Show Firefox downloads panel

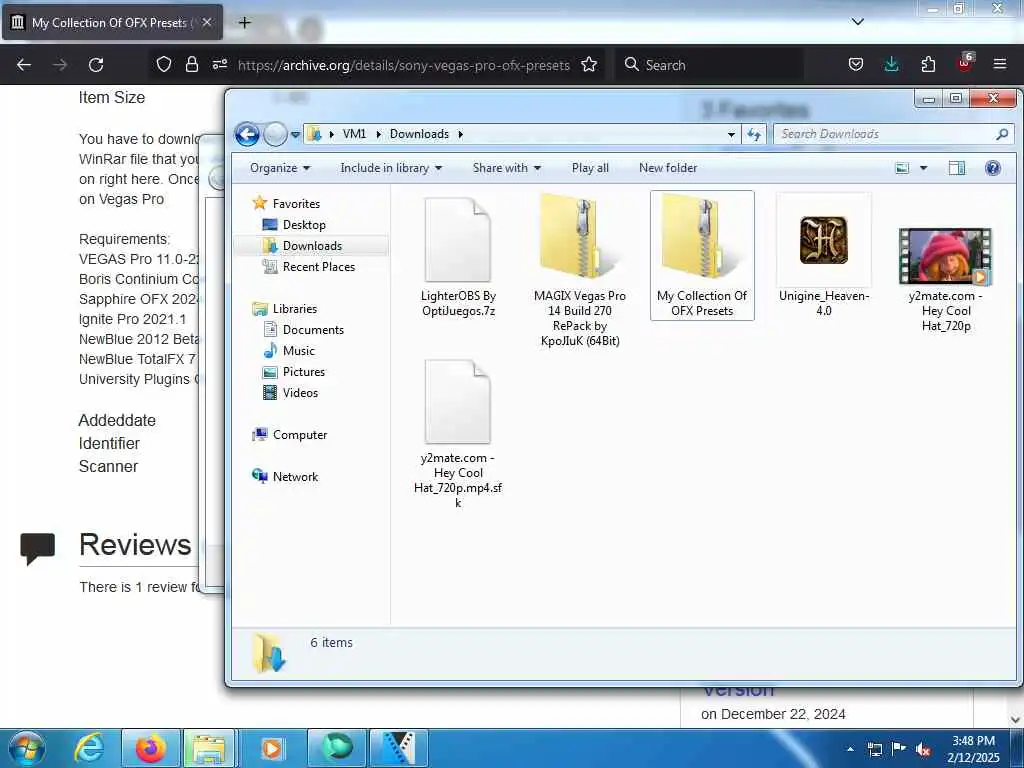891,65
